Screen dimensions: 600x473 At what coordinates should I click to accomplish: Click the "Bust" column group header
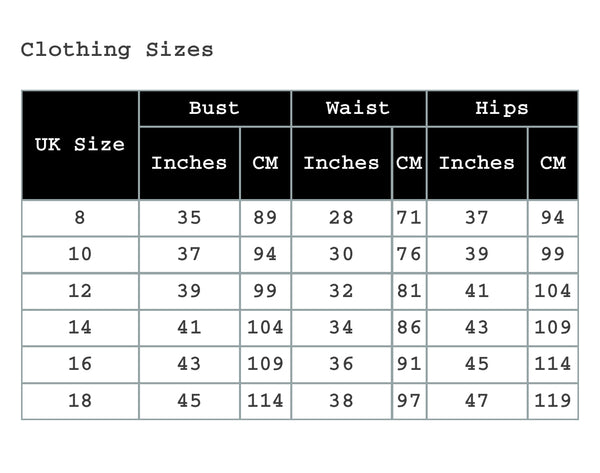click(214, 108)
